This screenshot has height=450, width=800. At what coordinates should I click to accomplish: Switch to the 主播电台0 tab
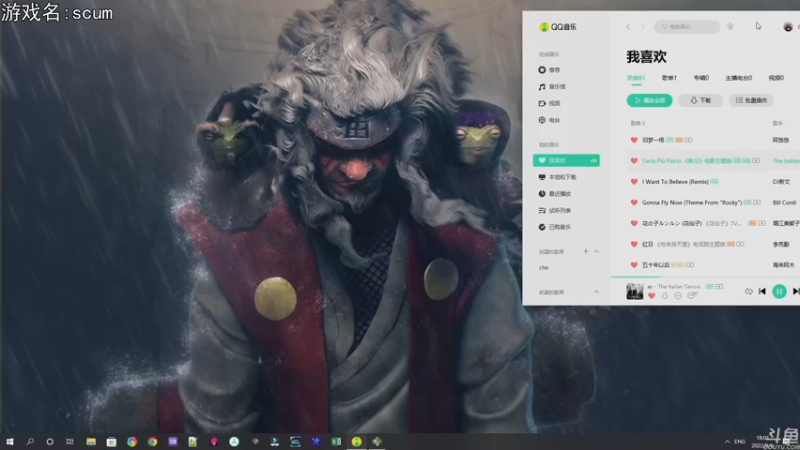738,78
